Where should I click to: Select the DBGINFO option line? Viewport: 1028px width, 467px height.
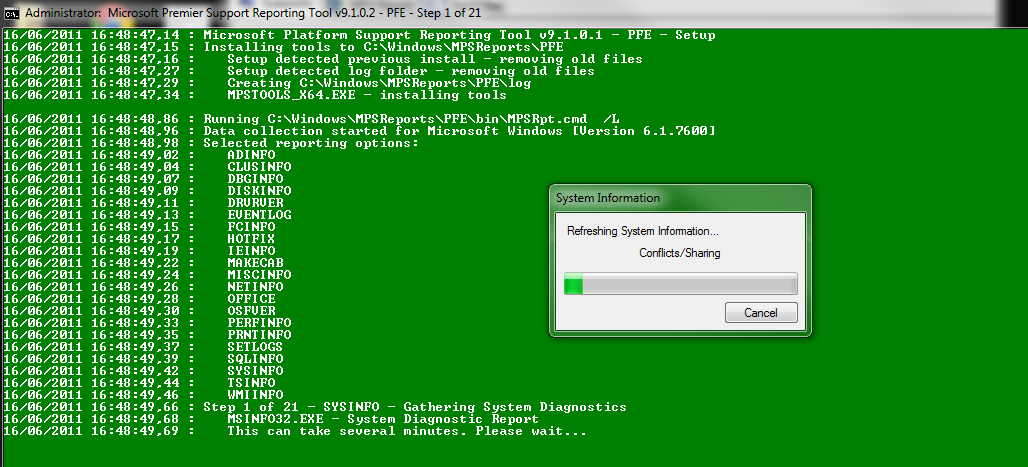(143, 178)
